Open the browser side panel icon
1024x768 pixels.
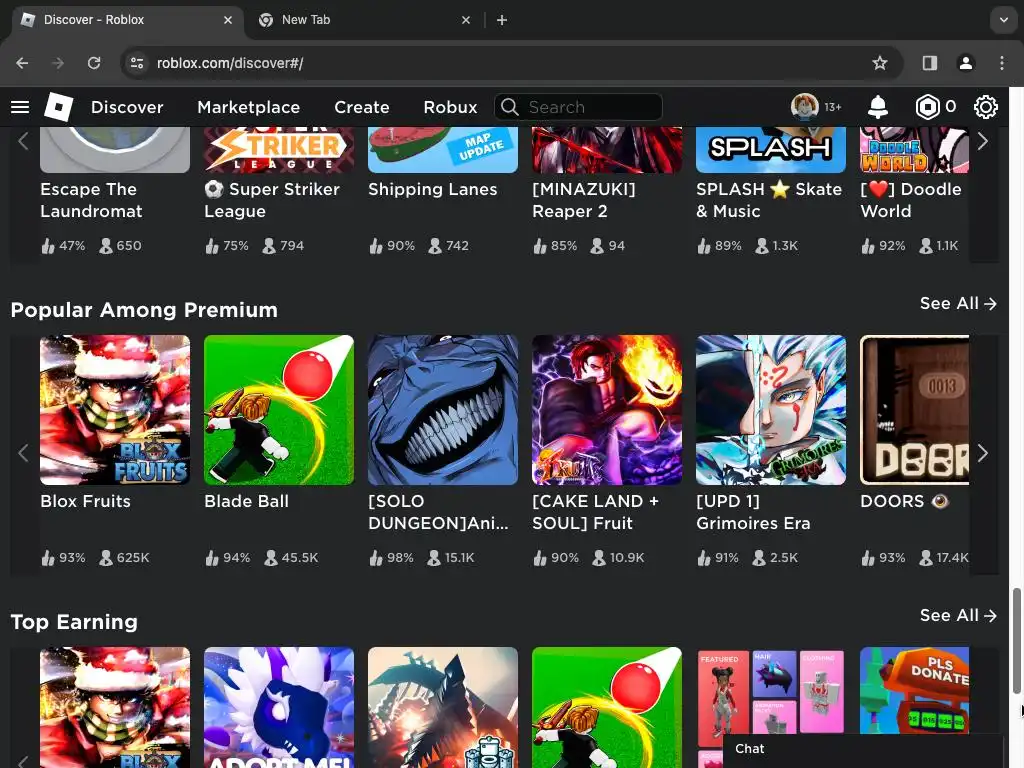pos(929,63)
